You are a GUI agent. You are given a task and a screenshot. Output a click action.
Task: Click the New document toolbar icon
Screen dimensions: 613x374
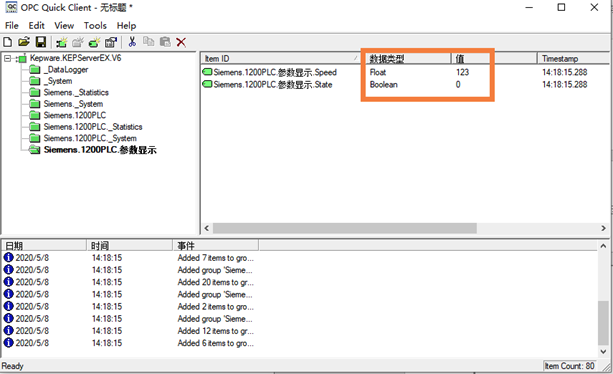(x=8, y=42)
